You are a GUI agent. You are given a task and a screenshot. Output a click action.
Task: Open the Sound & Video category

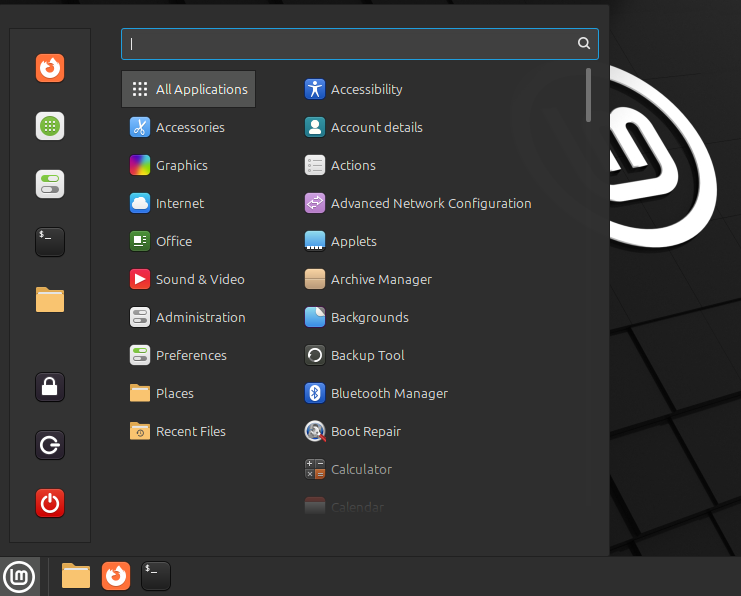[199, 279]
